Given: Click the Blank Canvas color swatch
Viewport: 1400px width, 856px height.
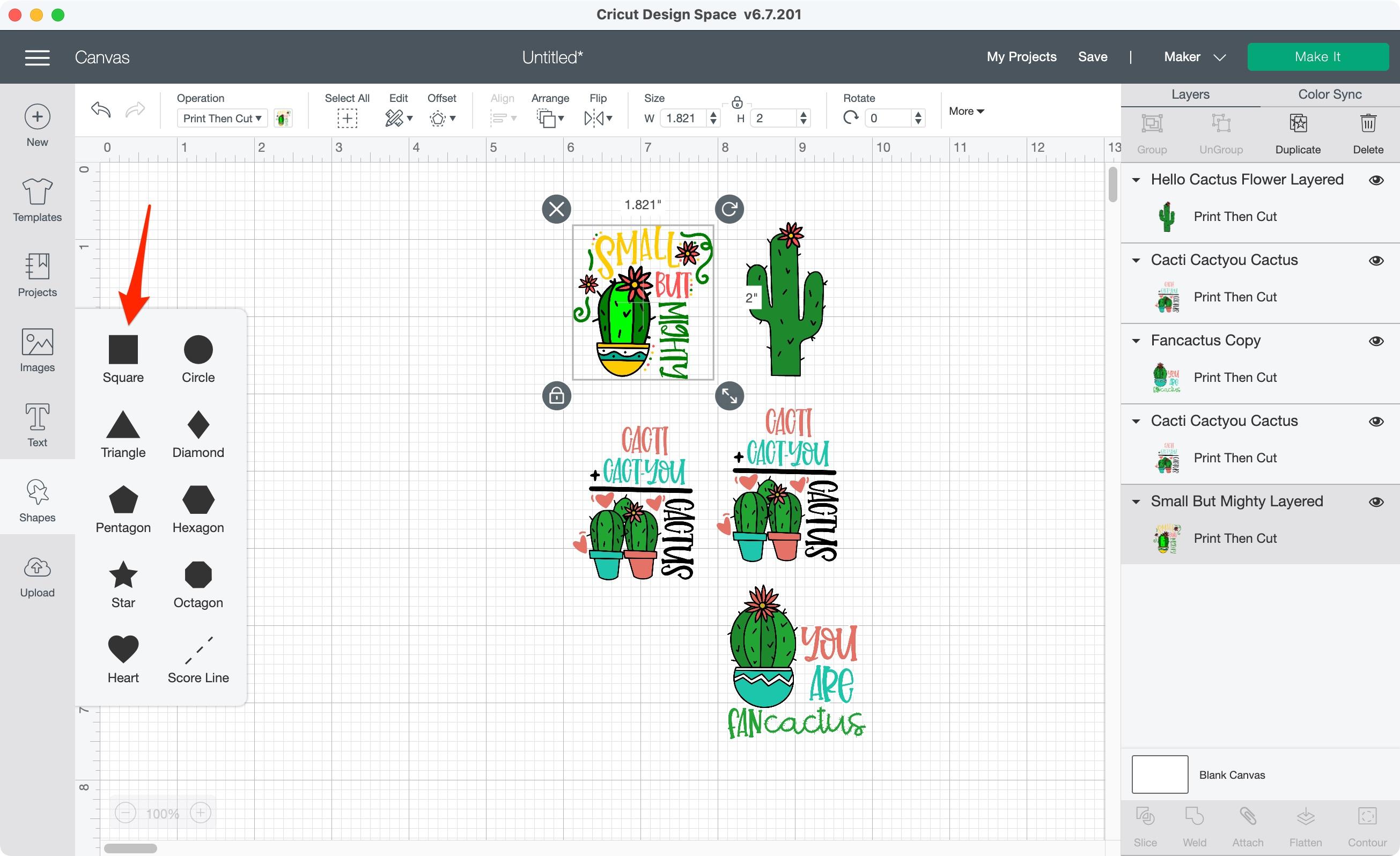Looking at the screenshot, I should point(1159,773).
